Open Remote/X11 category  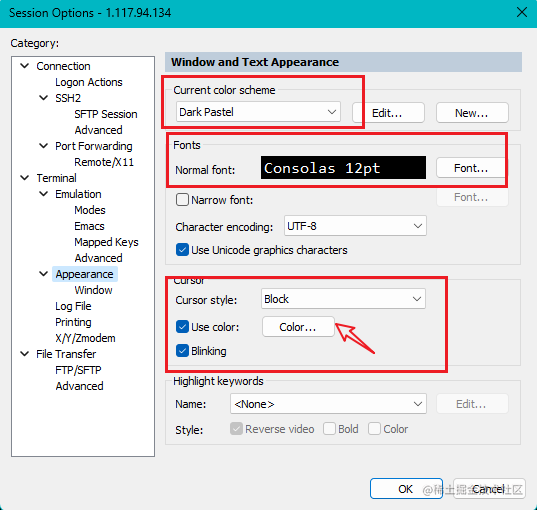tap(104, 162)
